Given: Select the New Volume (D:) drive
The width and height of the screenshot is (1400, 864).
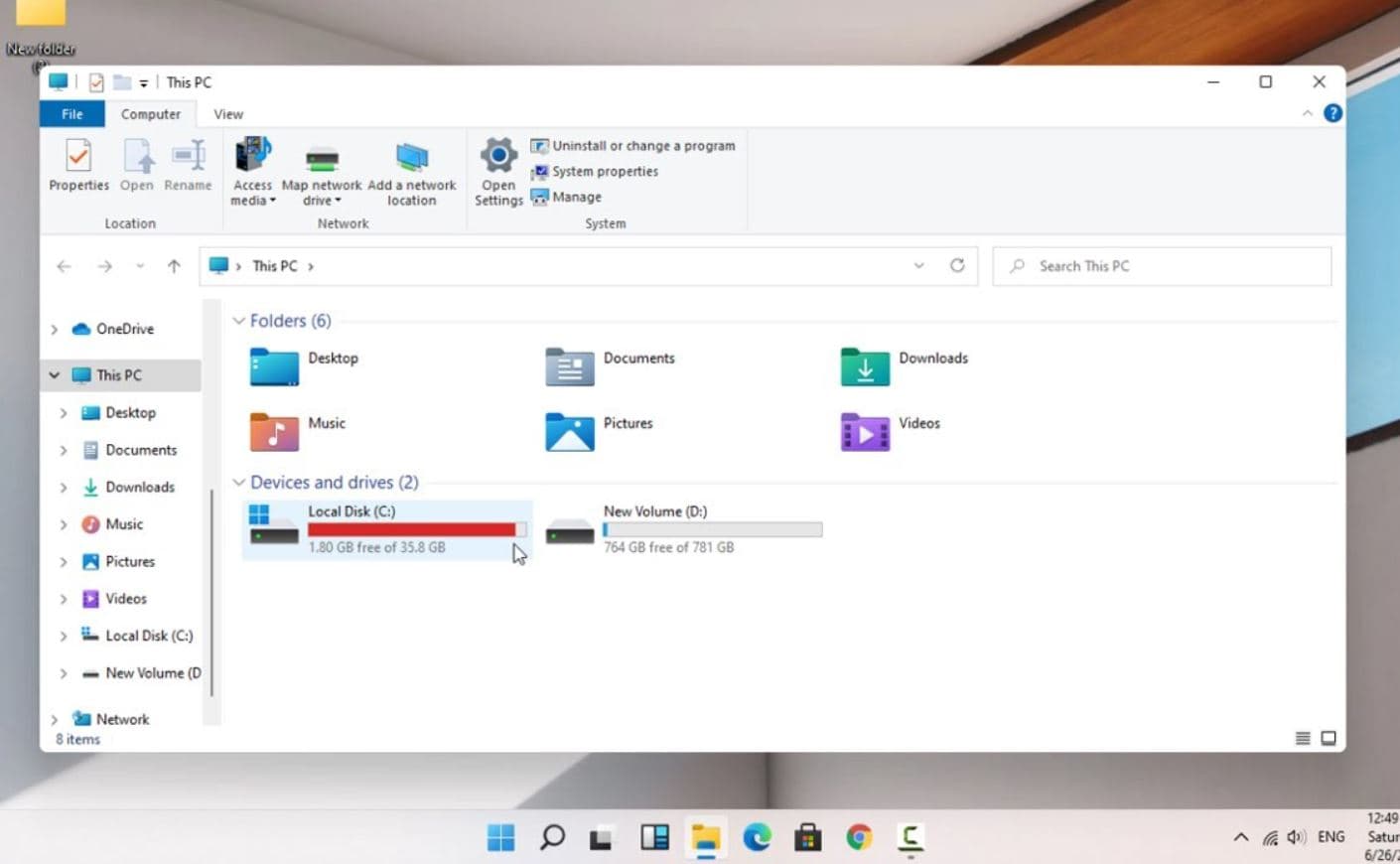Looking at the screenshot, I should tap(685, 528).
